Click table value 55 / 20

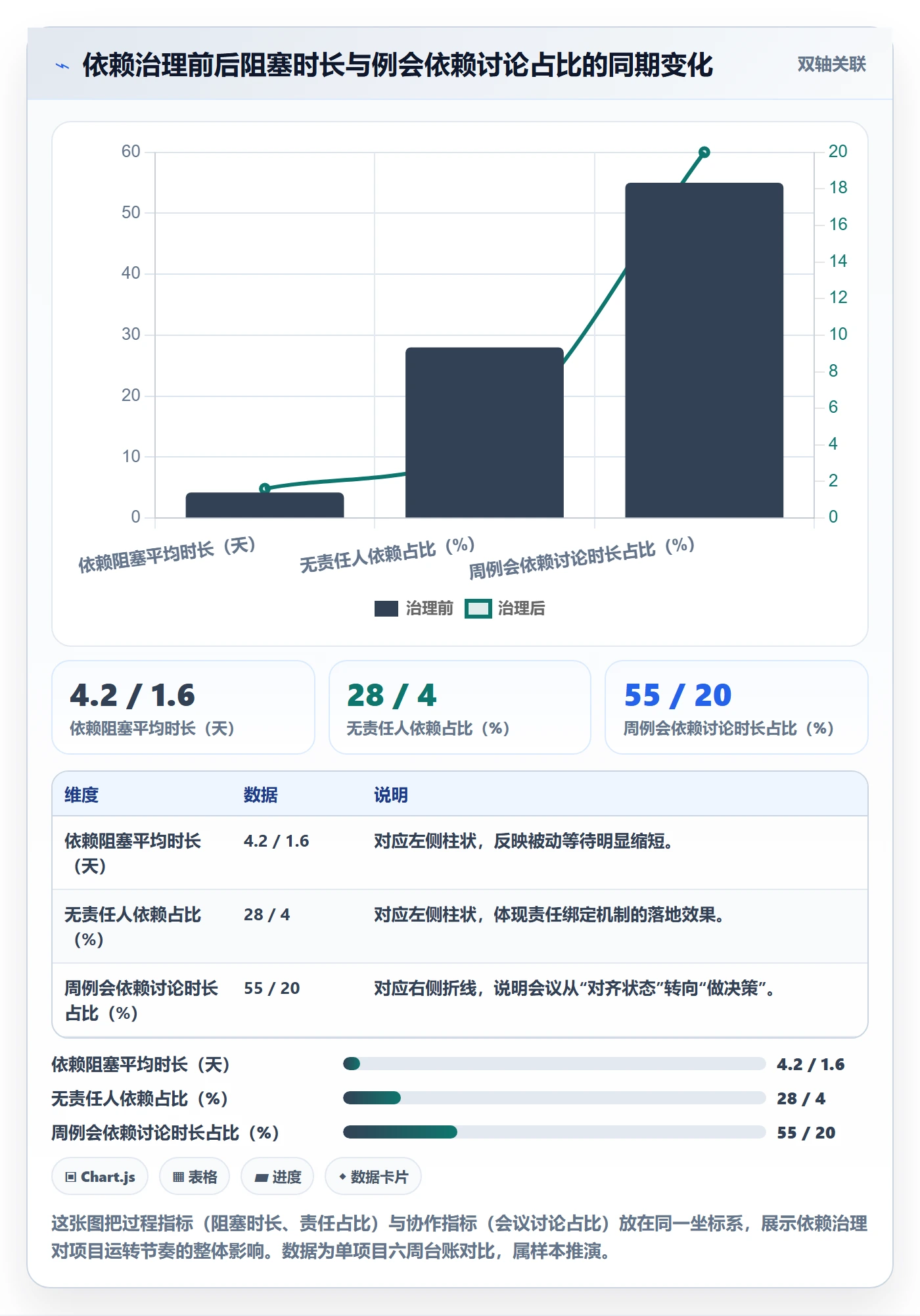272,989
